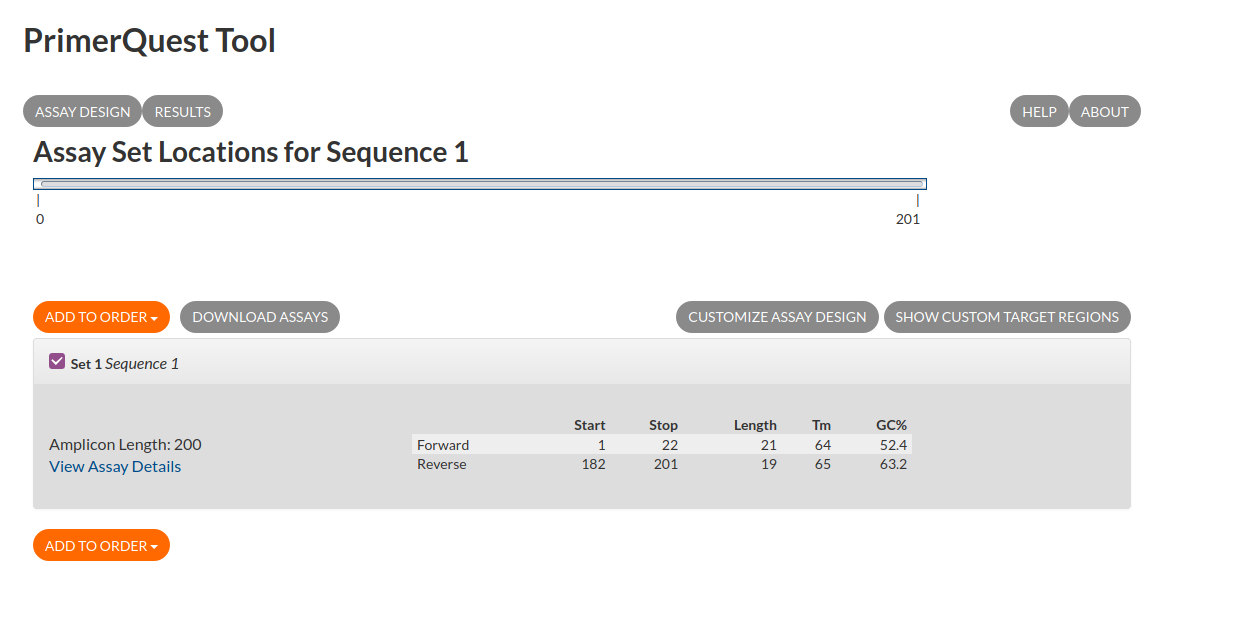
Task: Click the Start column header
Action: (x=590, y=425)
